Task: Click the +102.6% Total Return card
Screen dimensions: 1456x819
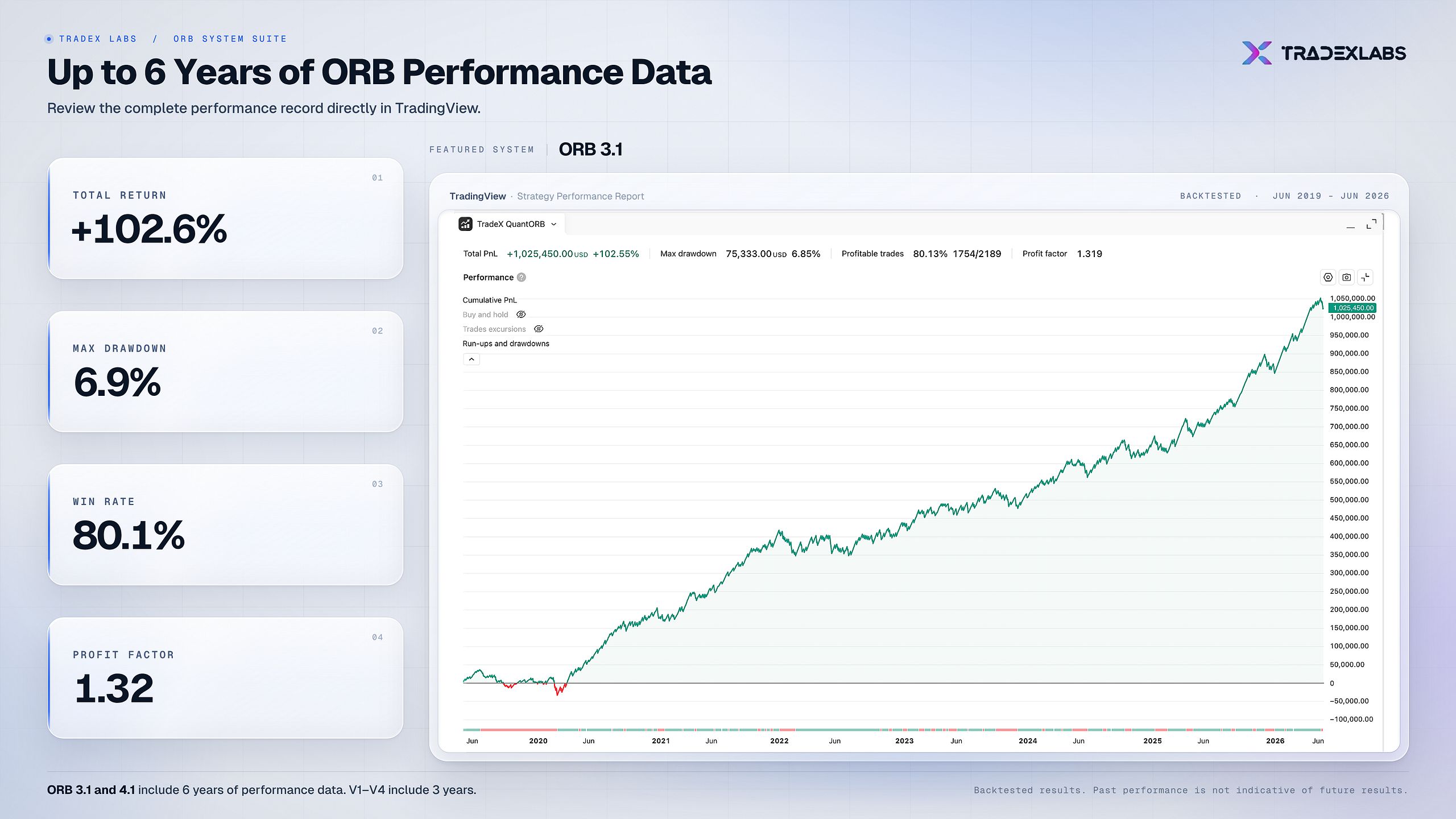Action: (x=225, y=218)
